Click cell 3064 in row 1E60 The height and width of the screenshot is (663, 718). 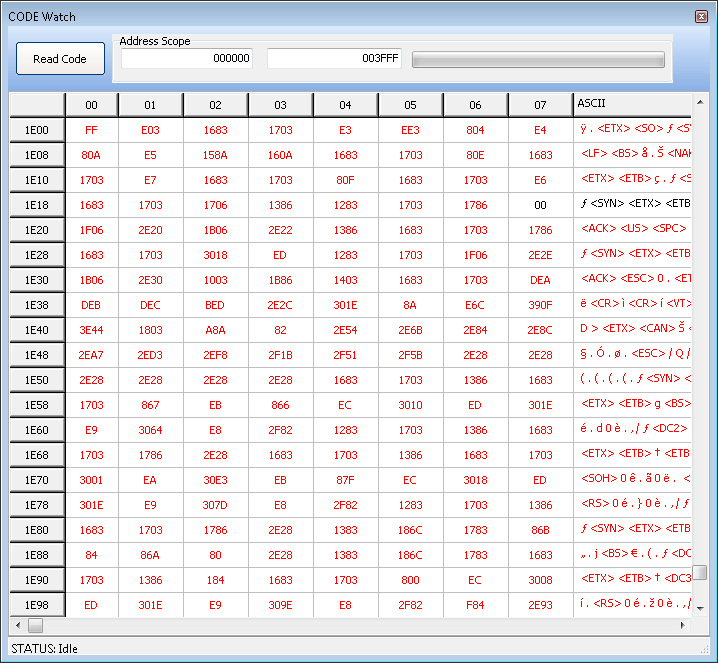coord(150,430)
